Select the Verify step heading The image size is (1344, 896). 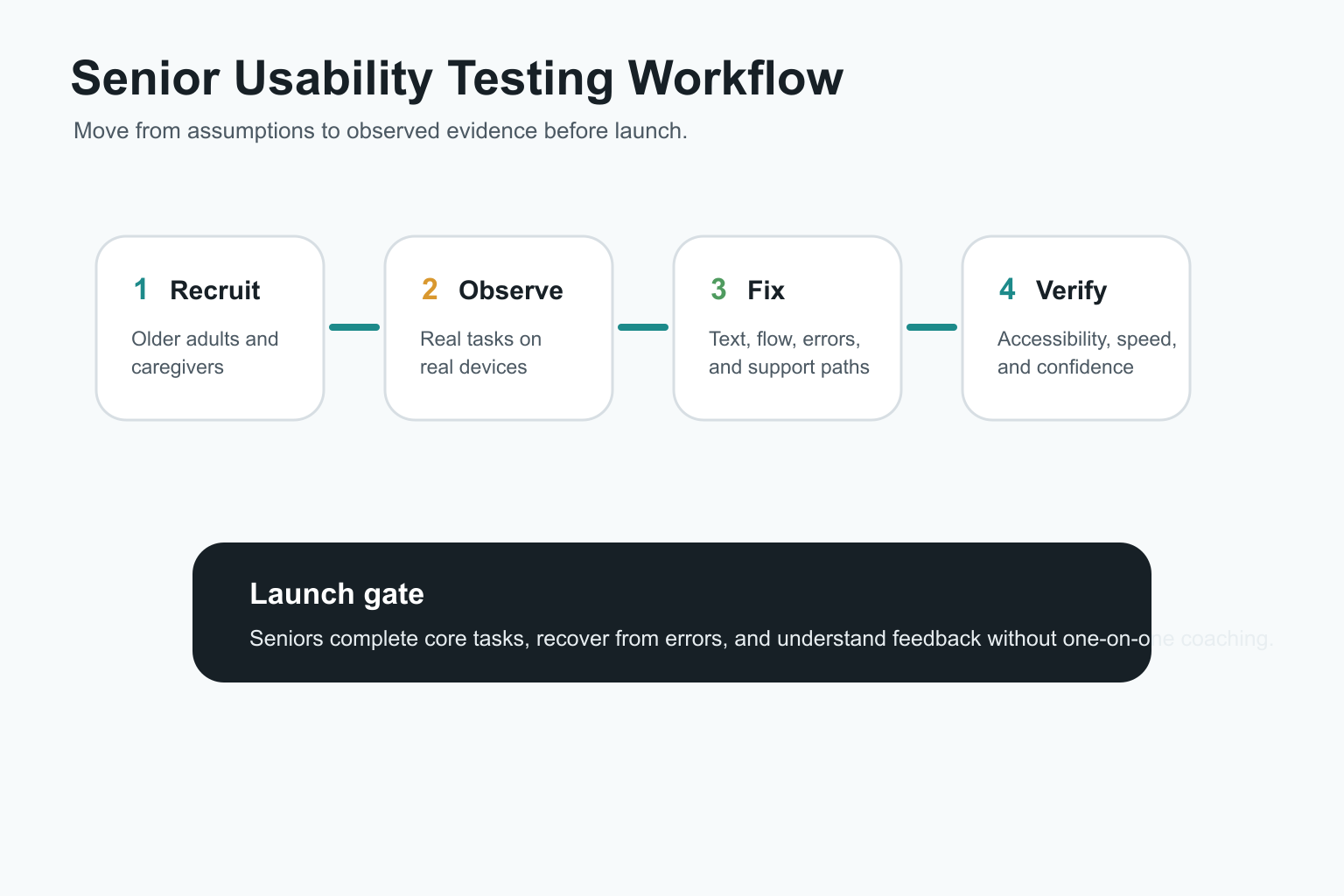click(x=1071, y=290)
